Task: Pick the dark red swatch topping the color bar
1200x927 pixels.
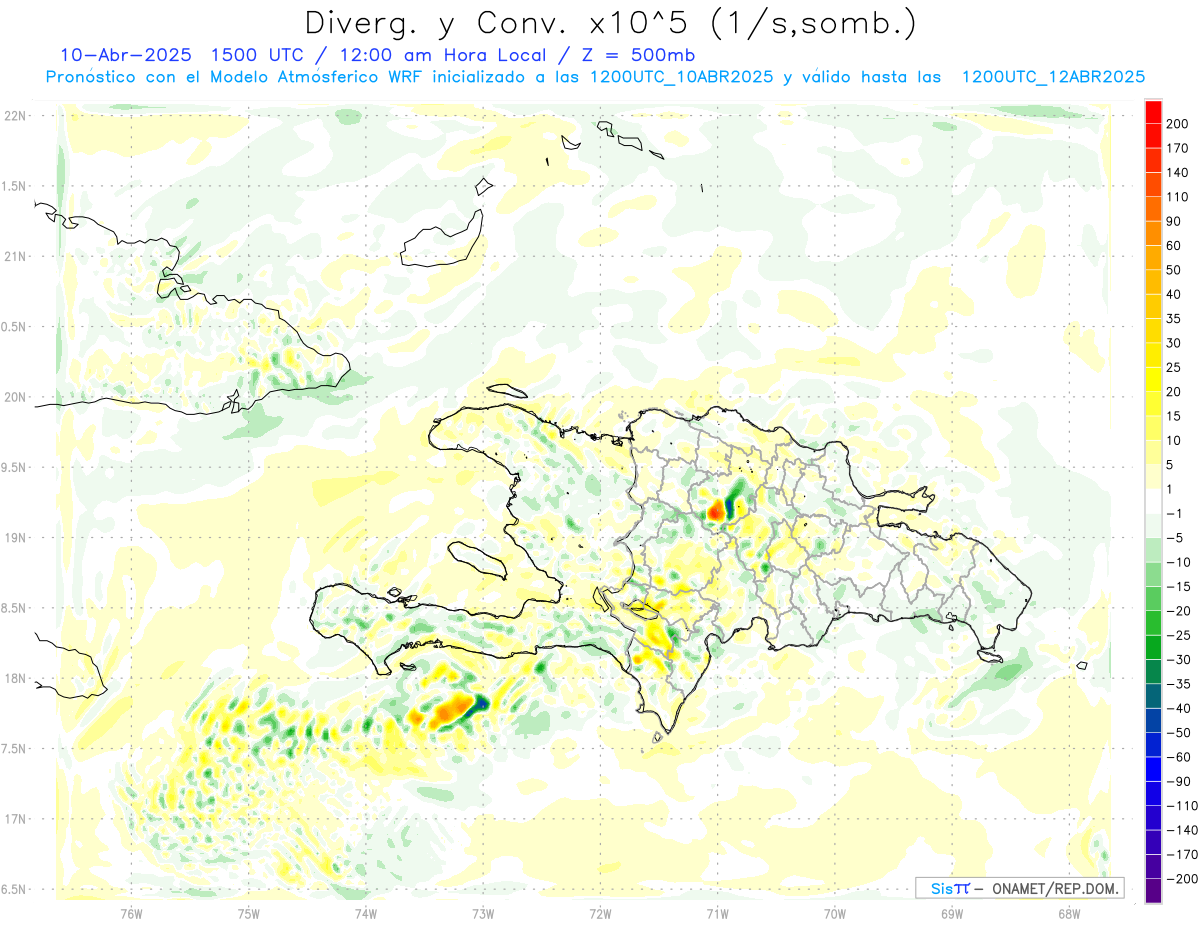Action: 1153,112
